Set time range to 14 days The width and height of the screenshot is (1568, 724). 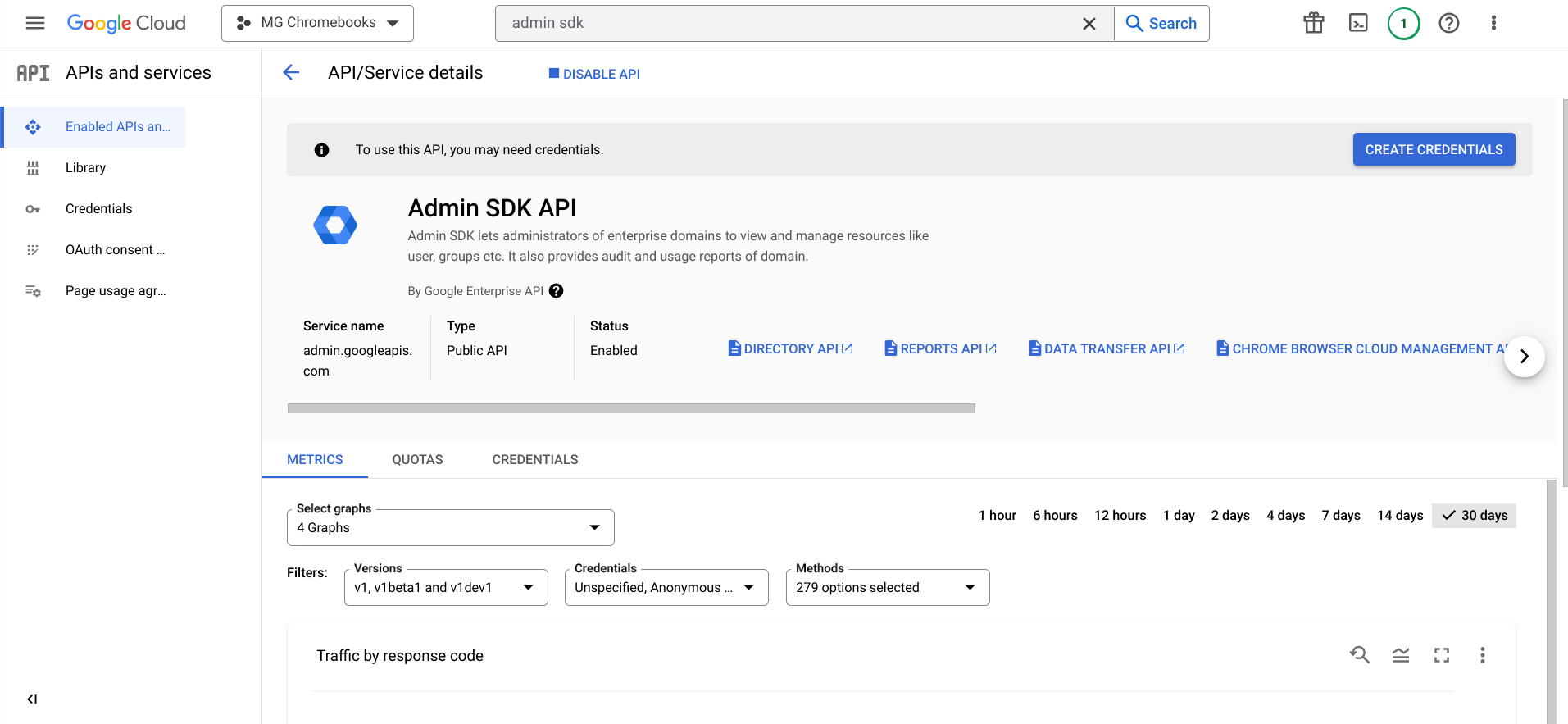(1400, 516)
